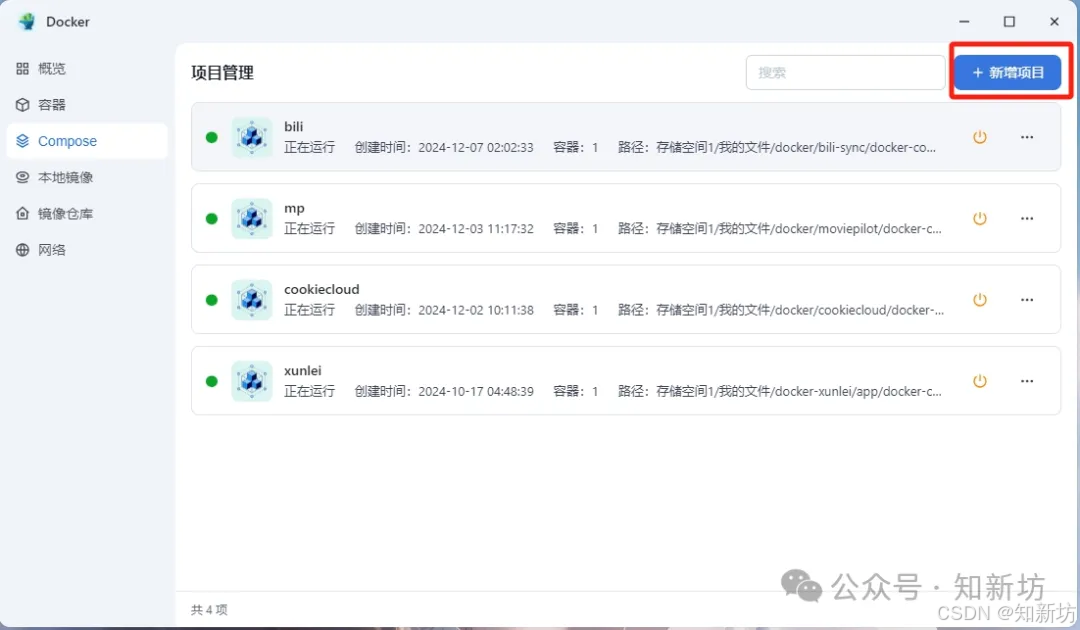The width and height of the screenshot is (1080, 630).
Task: Focus the 搜索 search field
Action: pos(845,72)
